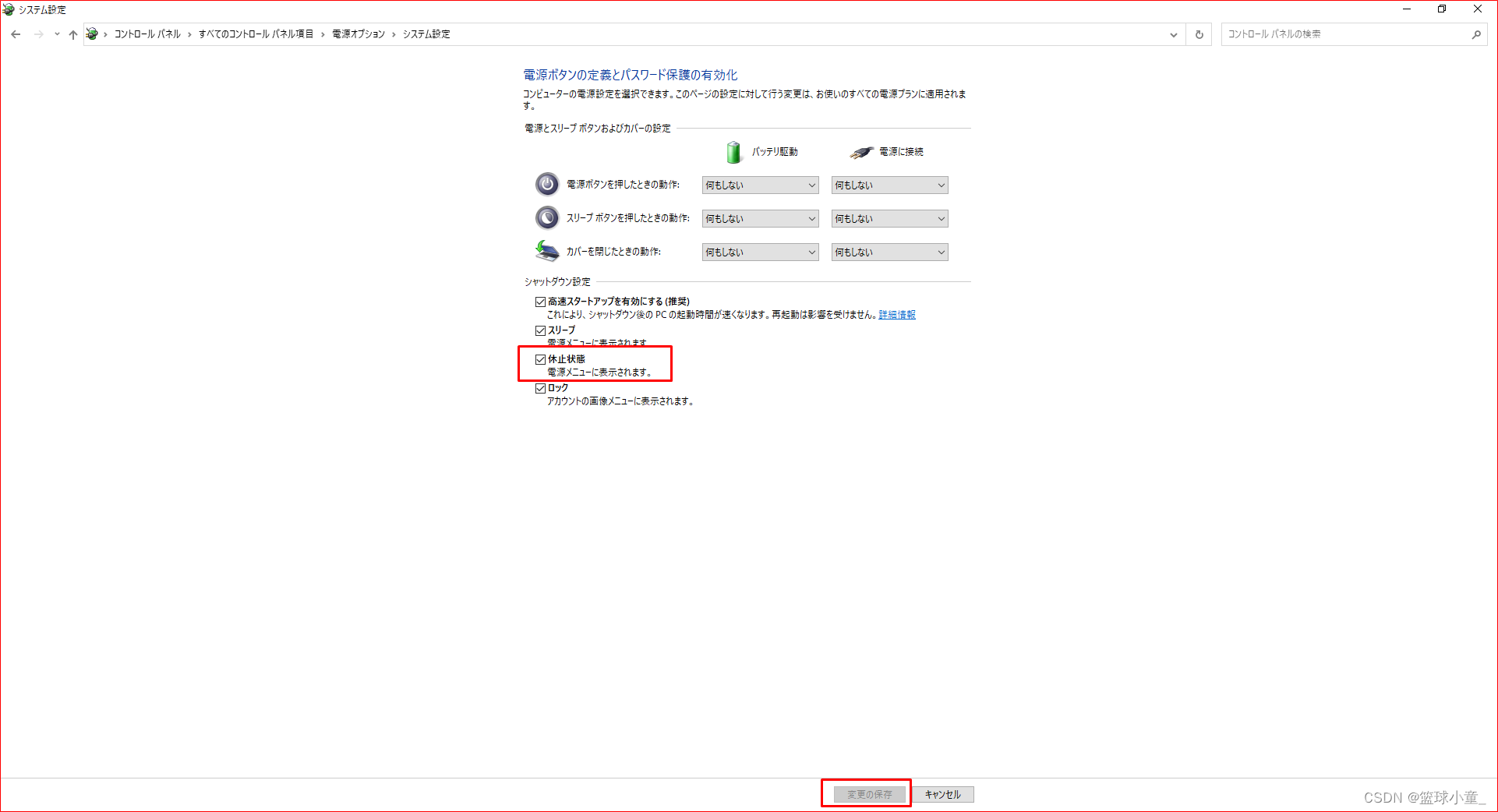
Task: Click the text アカウントの画像メニューに表示されます
Action: point(619,401)
